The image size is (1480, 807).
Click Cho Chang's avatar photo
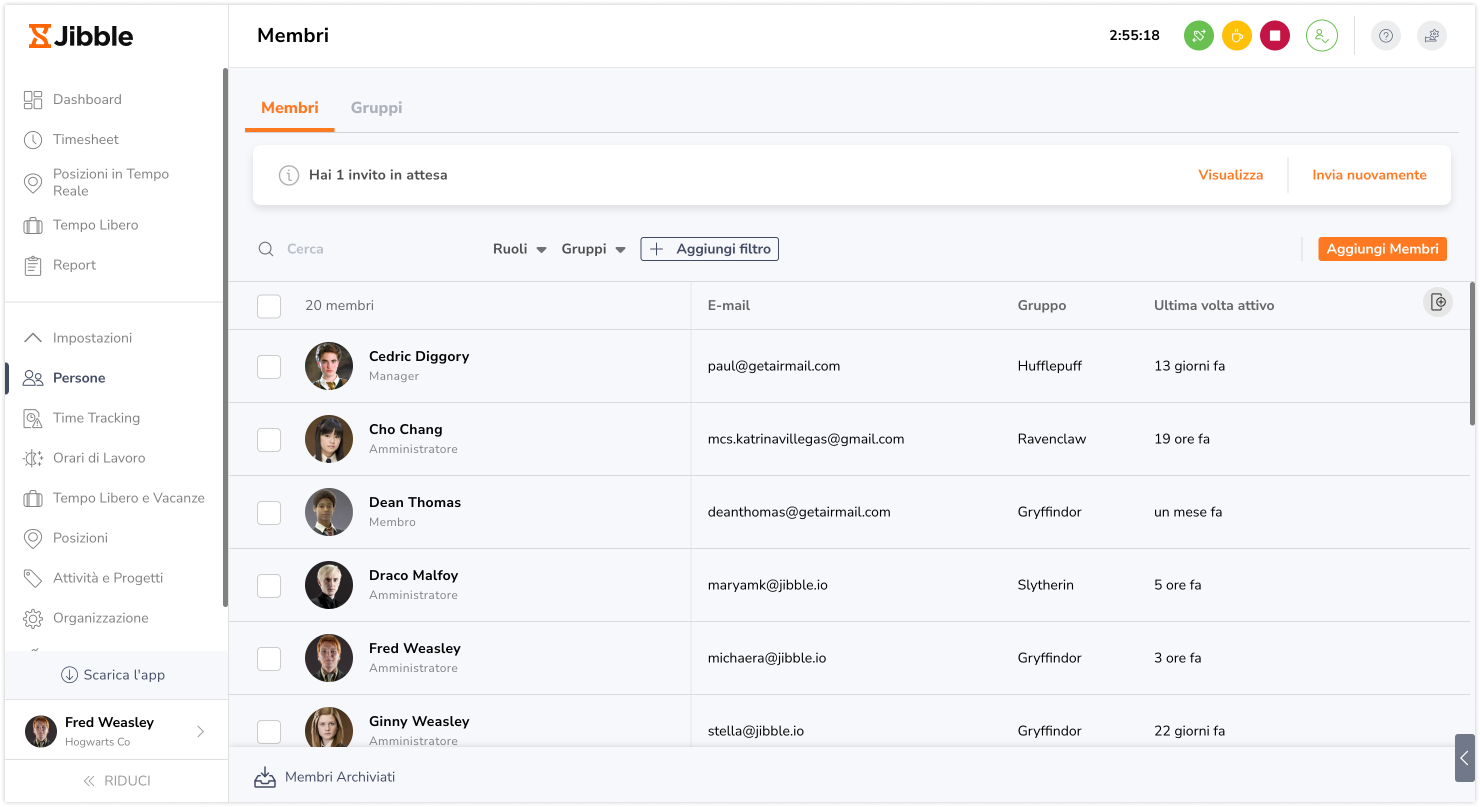(329, 439)
